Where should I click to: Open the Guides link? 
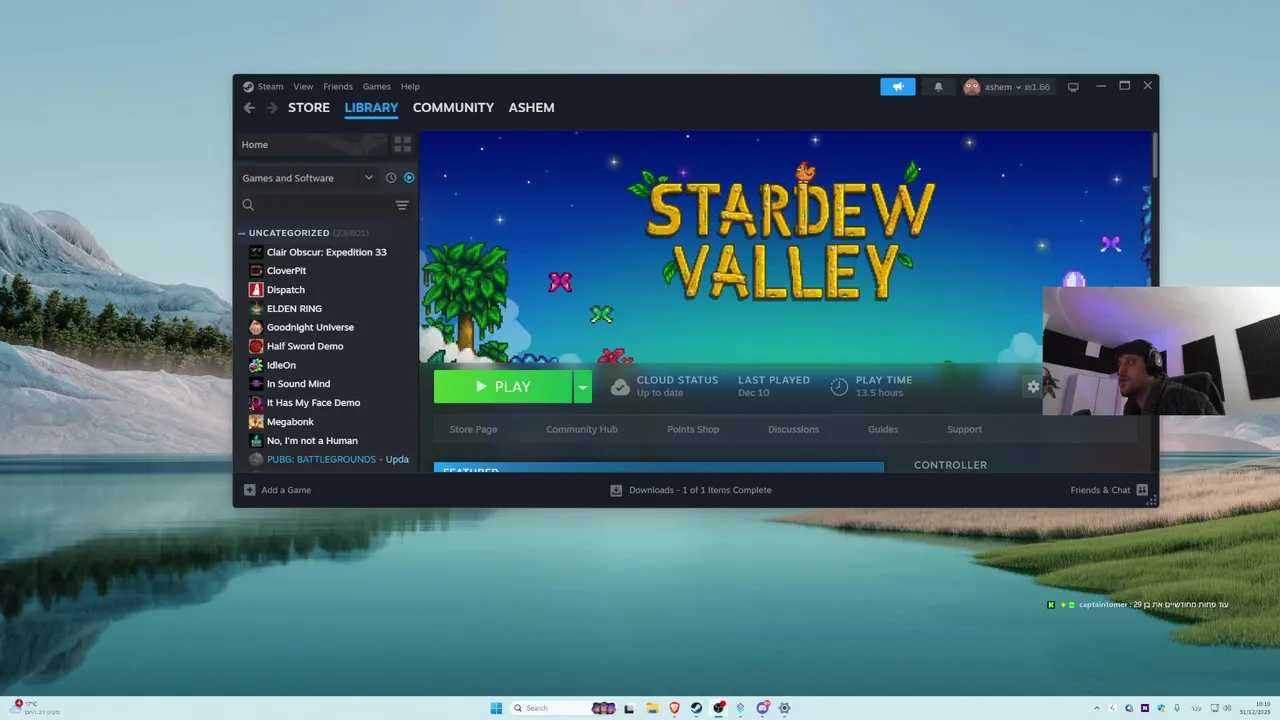pyautogui.click(x=883, y=430)
